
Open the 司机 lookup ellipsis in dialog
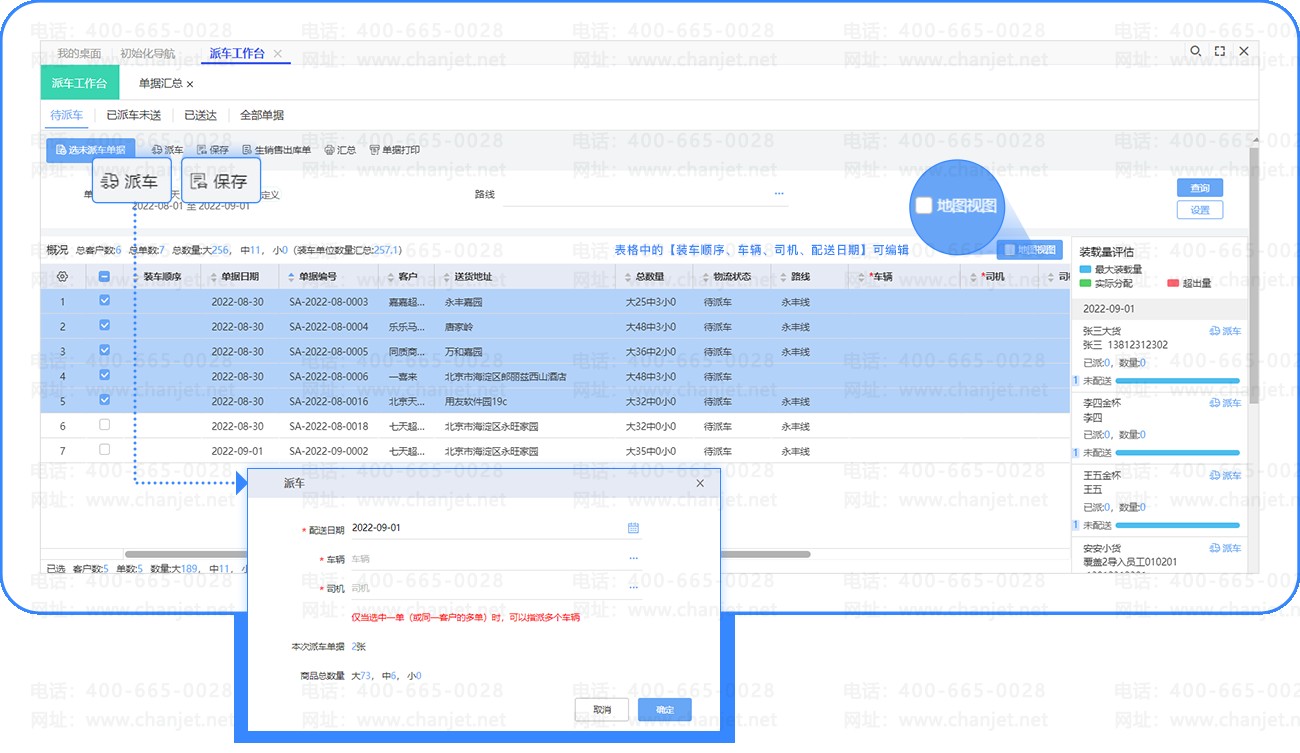(x=633, y=588)
